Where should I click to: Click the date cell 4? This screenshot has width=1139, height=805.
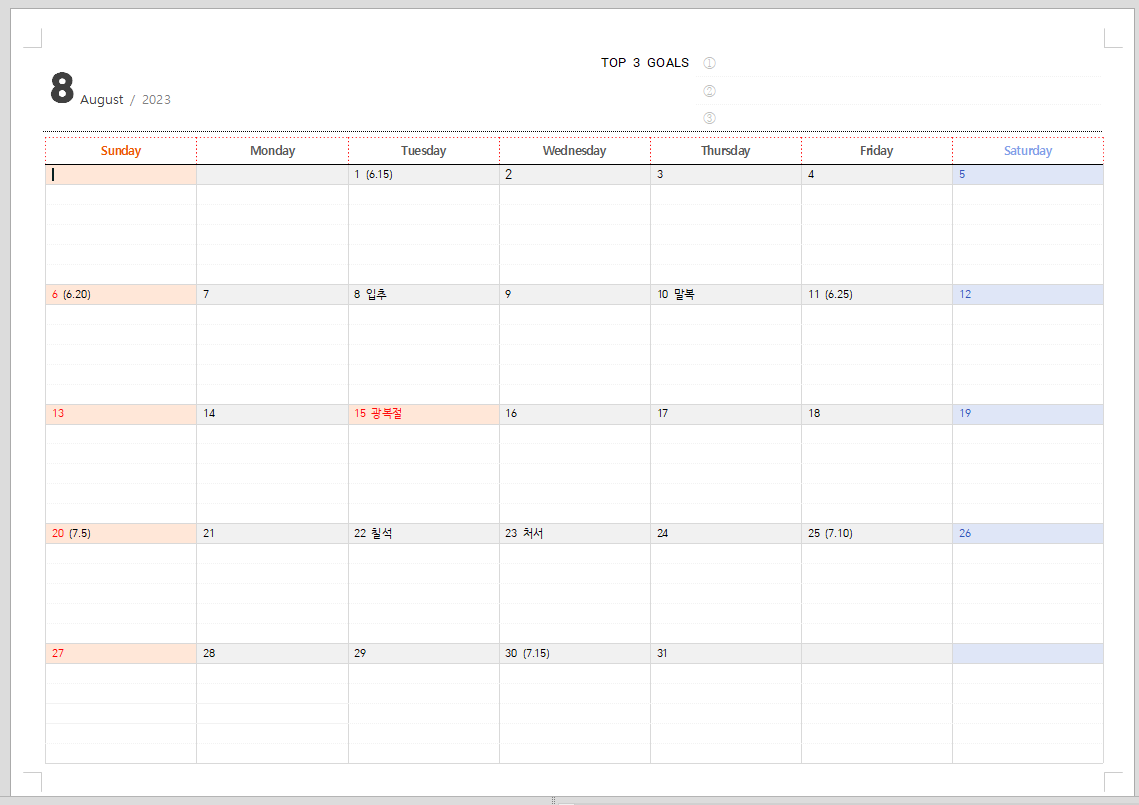click(877, 175)
